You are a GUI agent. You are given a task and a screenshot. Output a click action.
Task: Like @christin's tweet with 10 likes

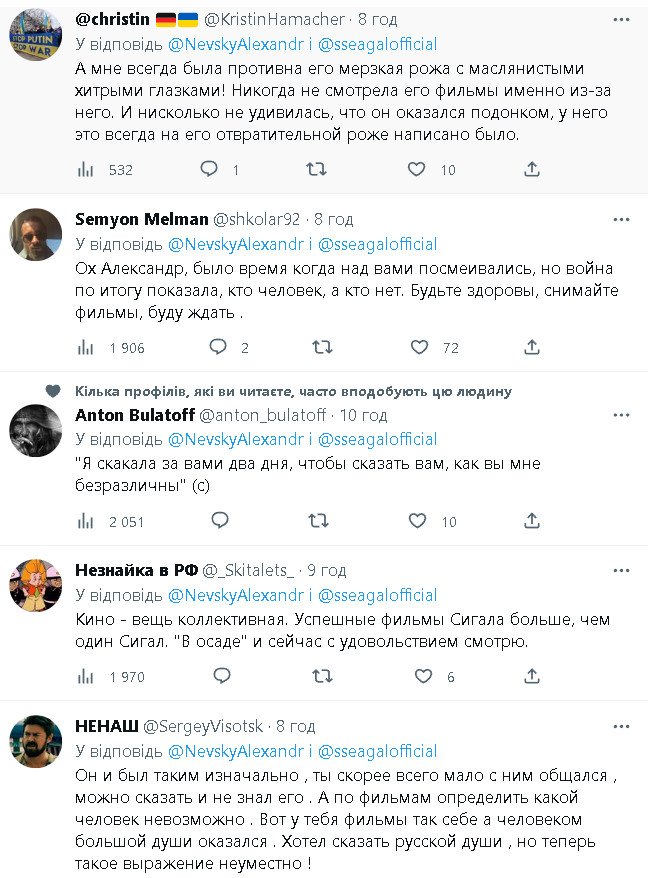418,169
